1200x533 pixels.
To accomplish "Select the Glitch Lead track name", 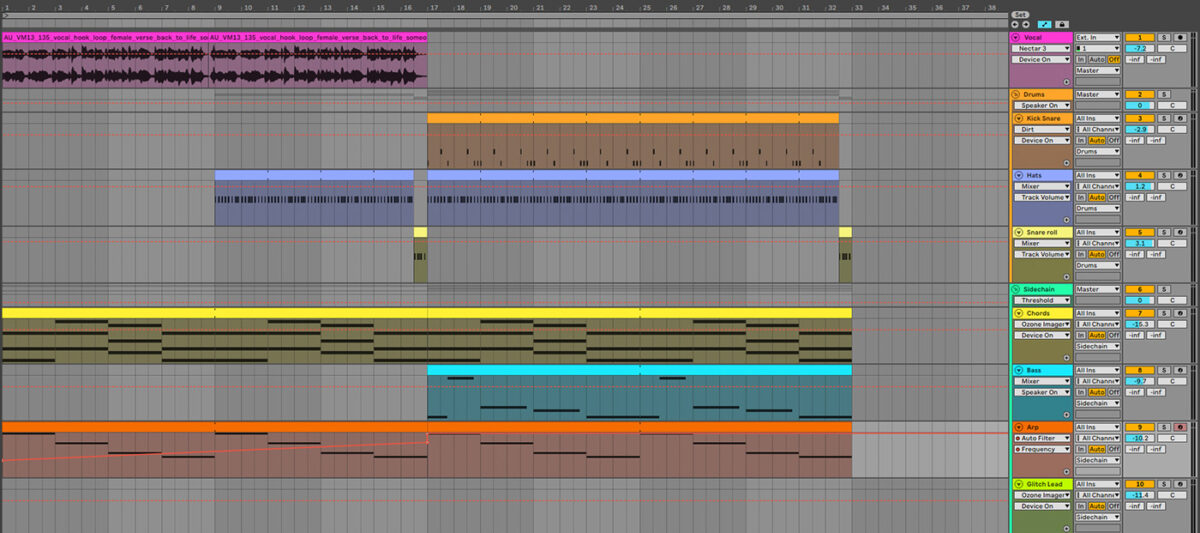I will tap(1043, 484).
